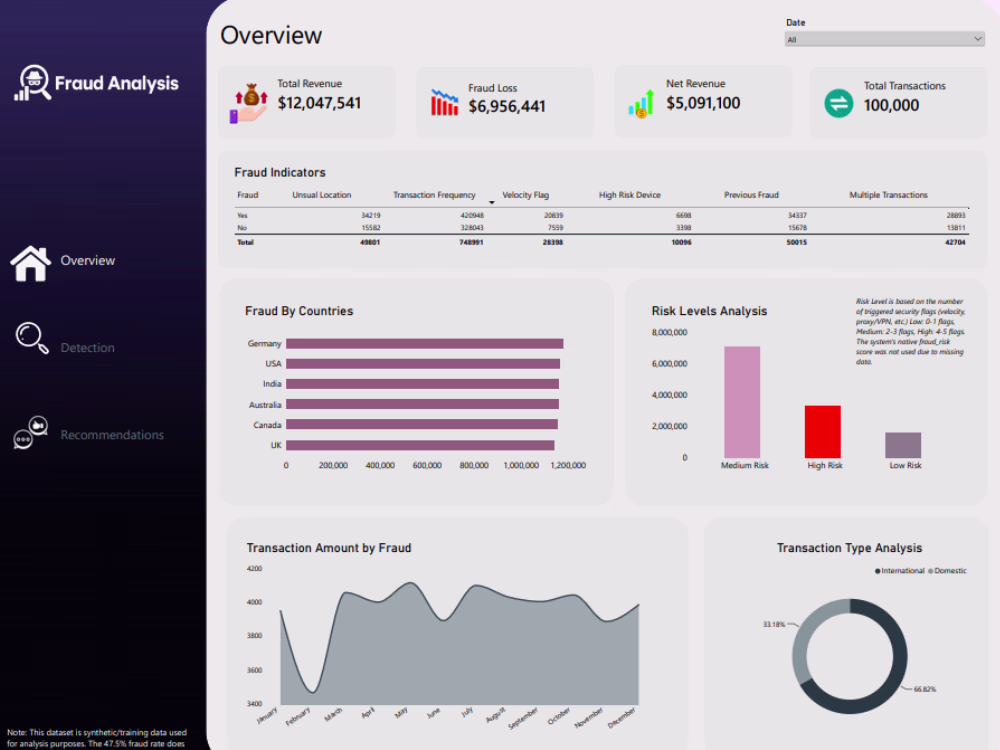Click the Fraud Loss value $6,956,441

pyautogui.click(x=507, y=107)
